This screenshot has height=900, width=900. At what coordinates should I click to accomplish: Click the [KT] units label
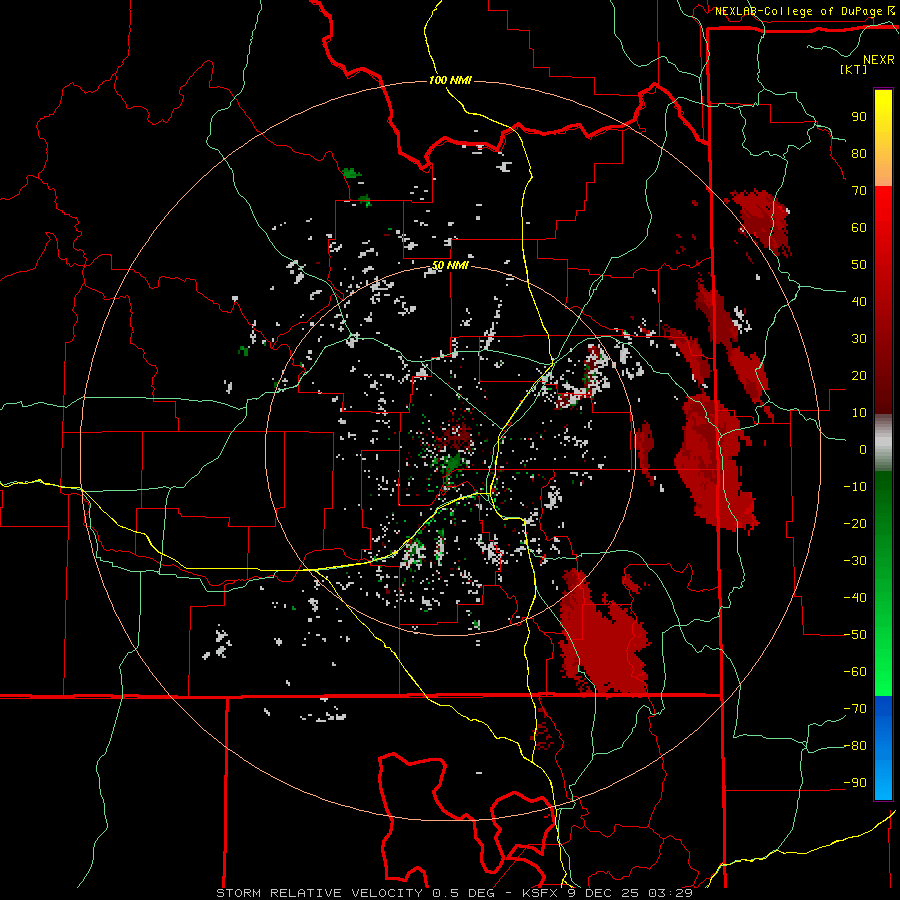pyautogui.click(x=854, y=69)
